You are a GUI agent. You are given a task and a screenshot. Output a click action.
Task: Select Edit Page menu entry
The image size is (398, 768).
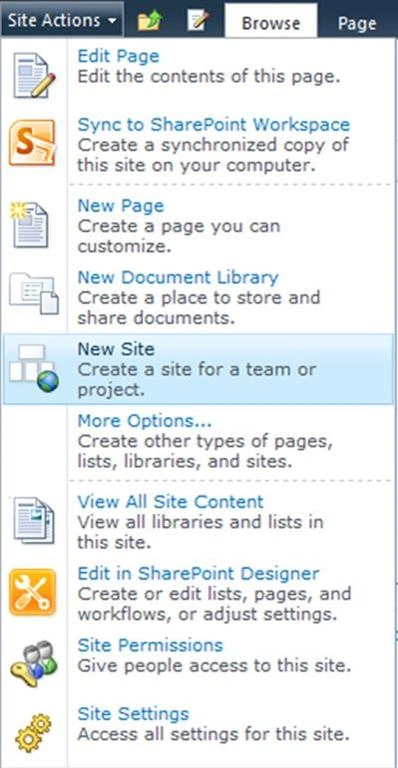(118, 56)
